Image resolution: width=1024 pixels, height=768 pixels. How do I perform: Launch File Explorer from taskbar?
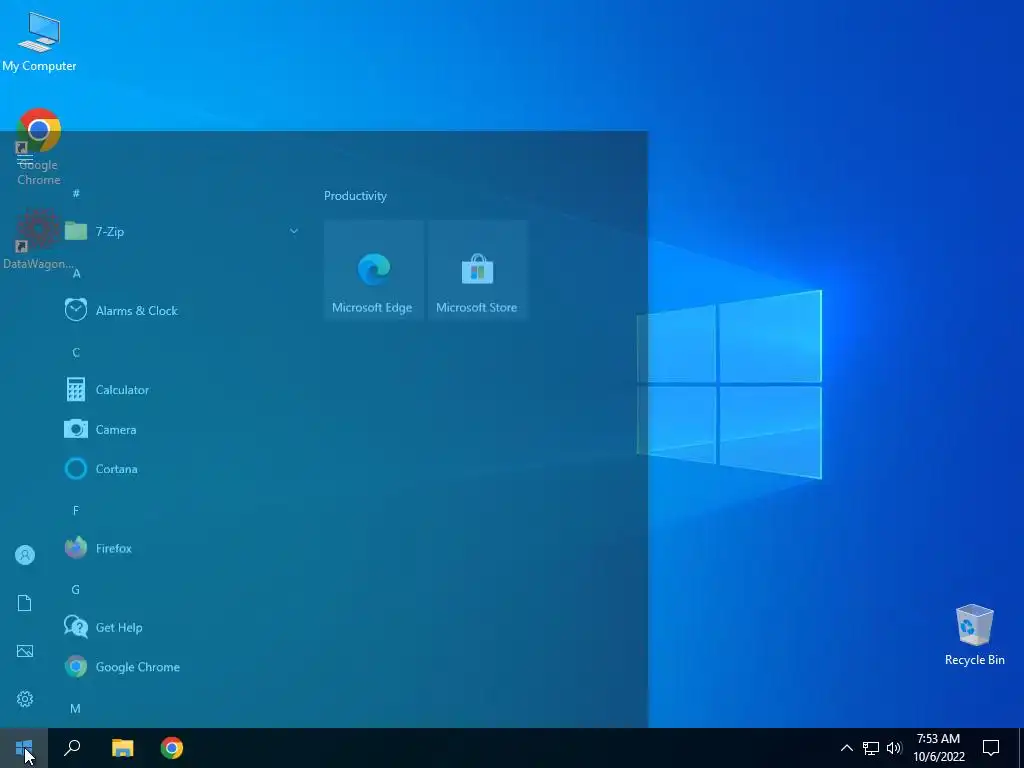click(x=122, y=748)
